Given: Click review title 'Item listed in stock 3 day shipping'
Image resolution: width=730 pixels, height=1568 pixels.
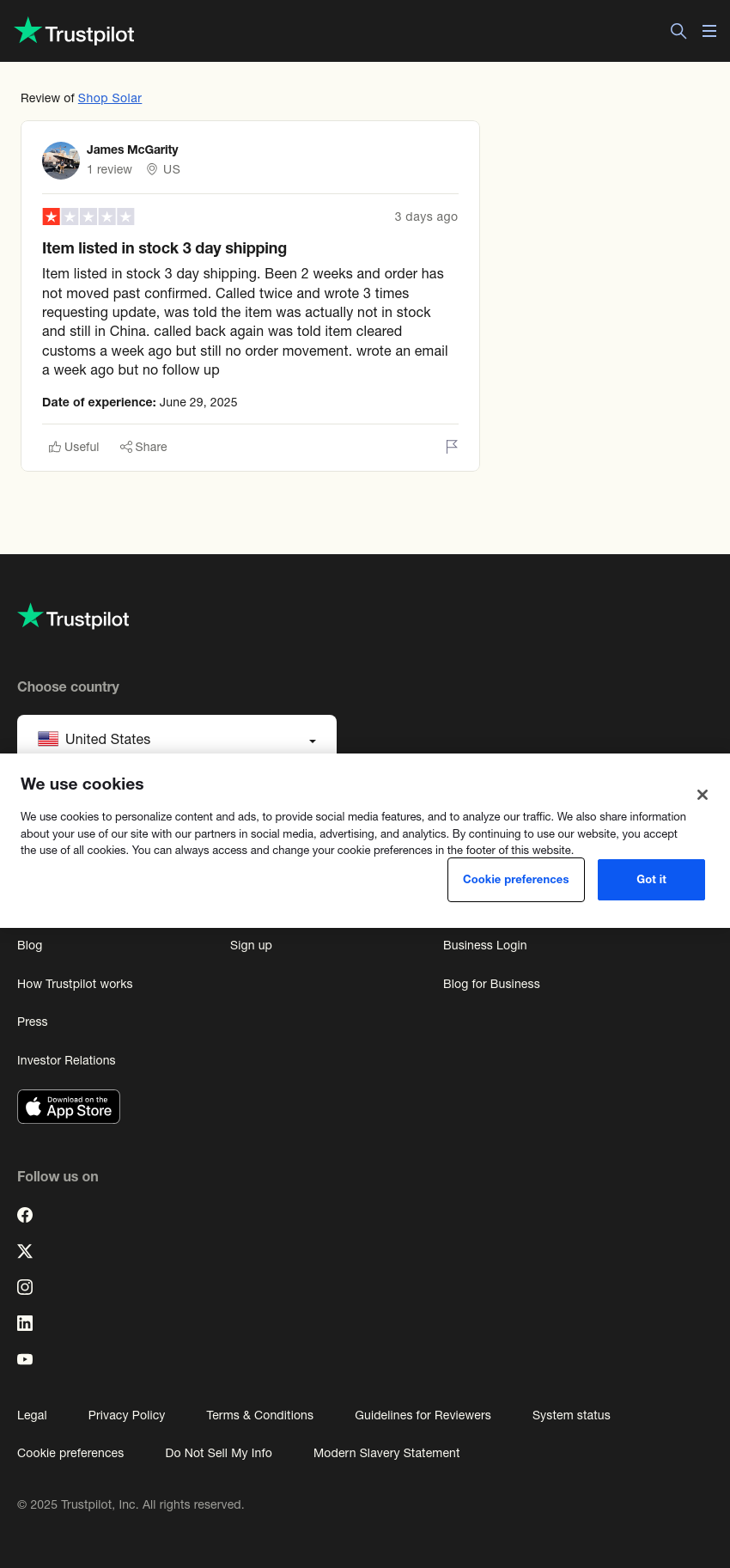Looking at the screenshot, I should click(x=164, y=248).
